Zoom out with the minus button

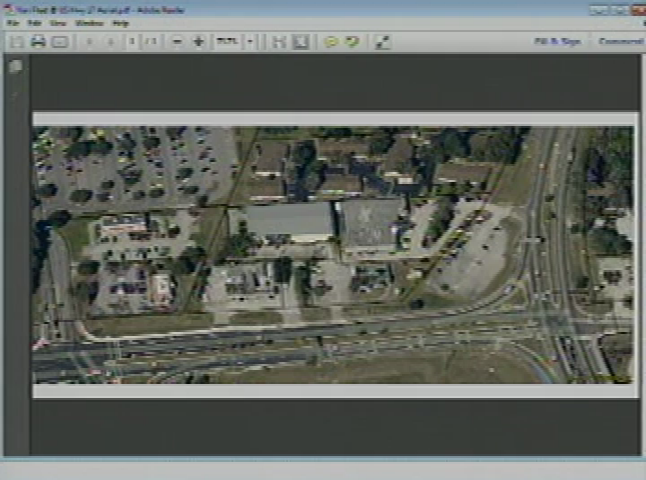coord(177,42)
